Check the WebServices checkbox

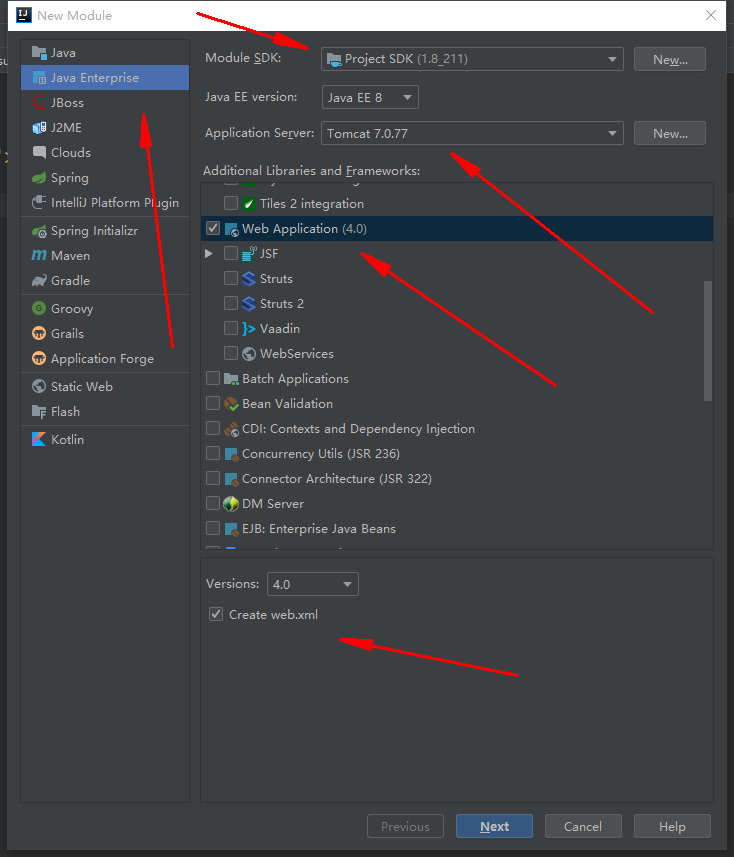[231, 354]
